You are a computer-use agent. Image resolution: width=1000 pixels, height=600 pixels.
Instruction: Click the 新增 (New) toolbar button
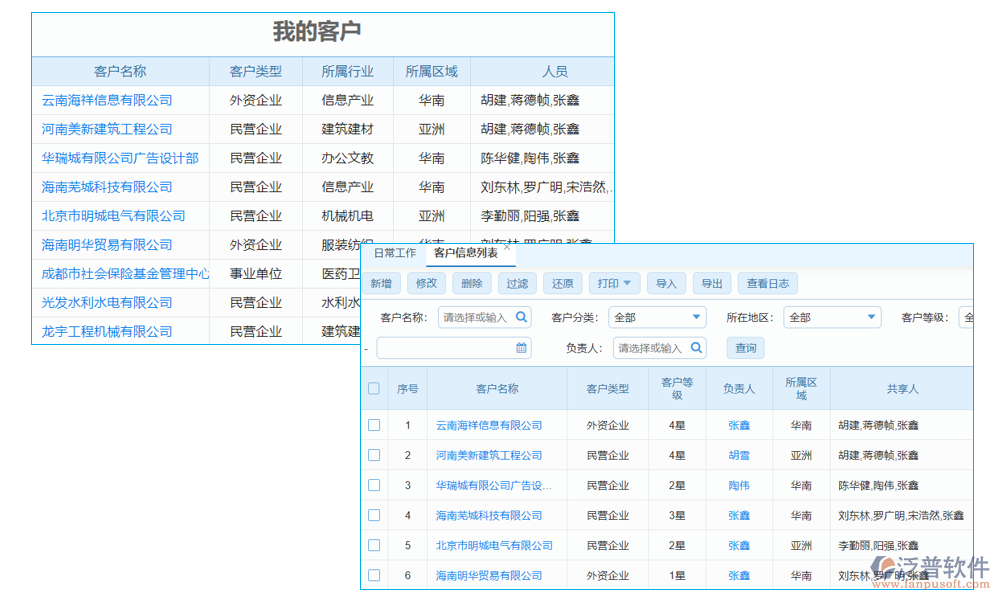click(x=380, y=283)
